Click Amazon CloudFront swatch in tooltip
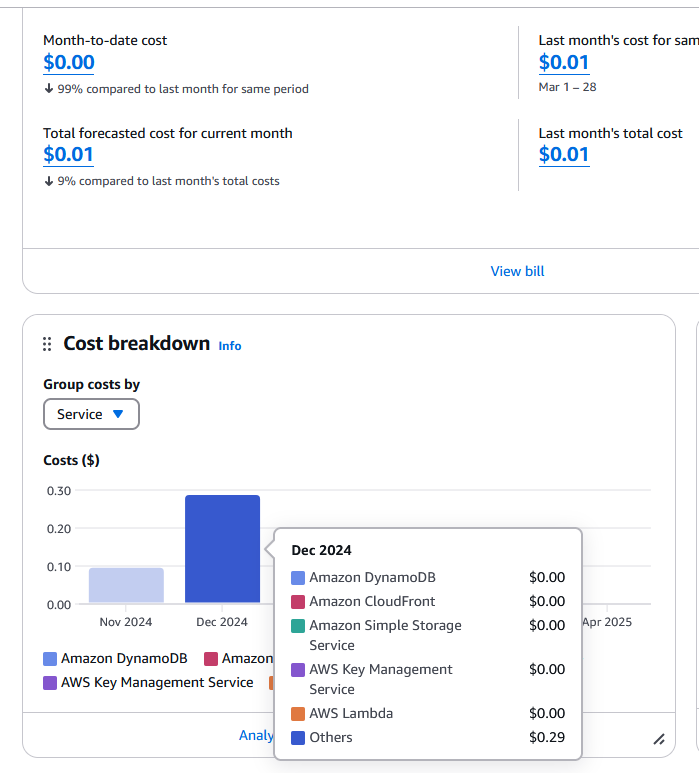This screenshot has width=699, height=773. click(298, 602)
